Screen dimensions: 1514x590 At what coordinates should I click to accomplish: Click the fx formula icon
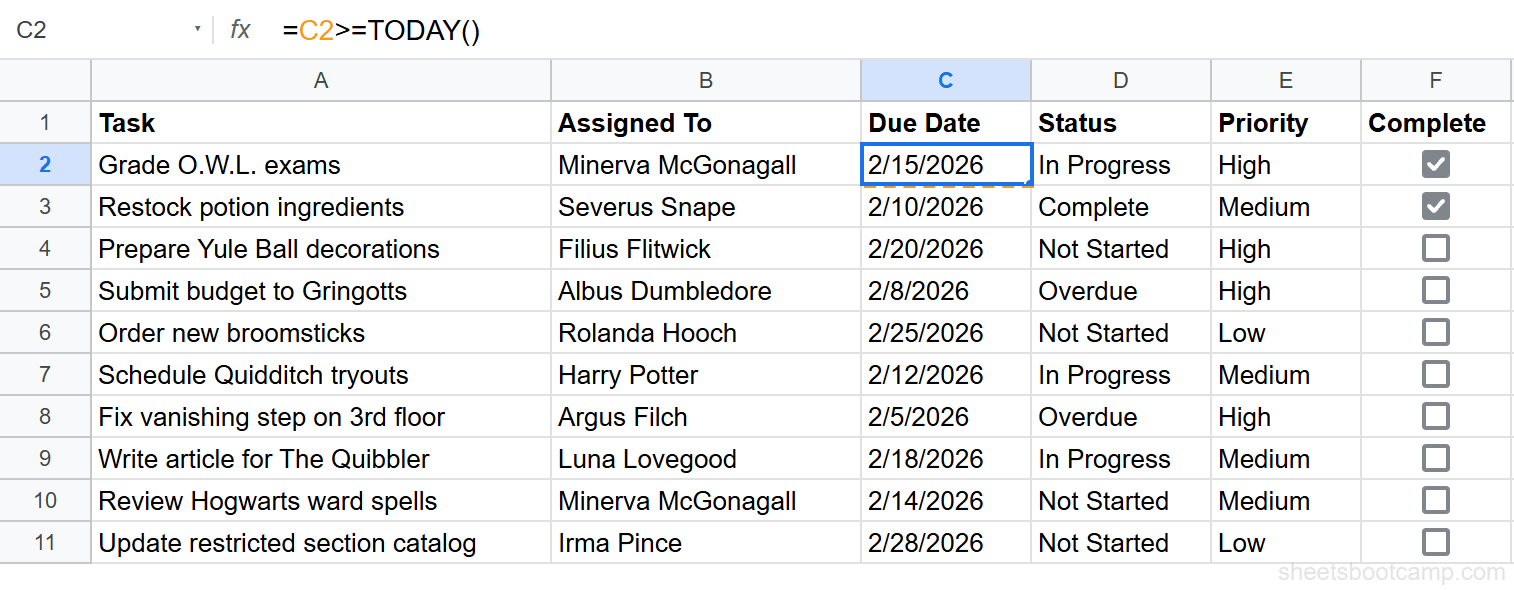240,29
